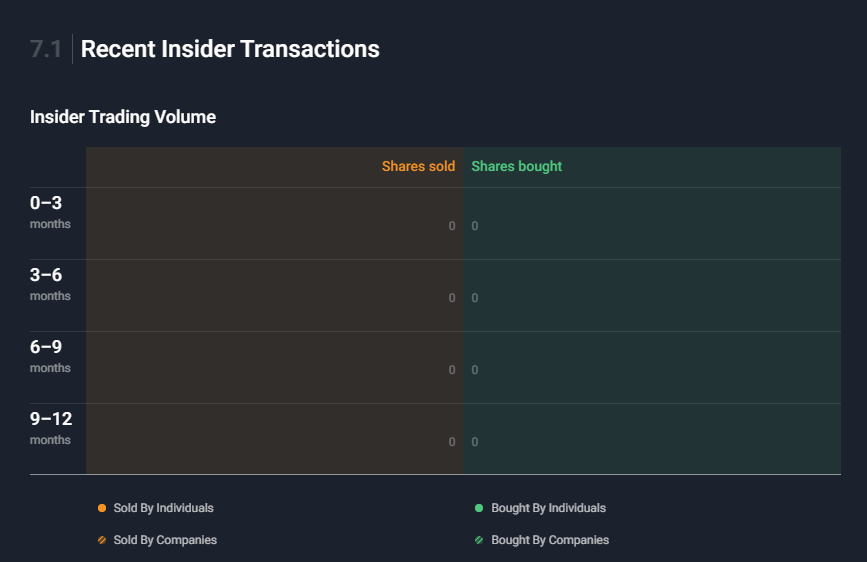The height and width of the screenshot is (562, 867).
Task: Select the 6–9 months row label
Action: click(50, 356)
